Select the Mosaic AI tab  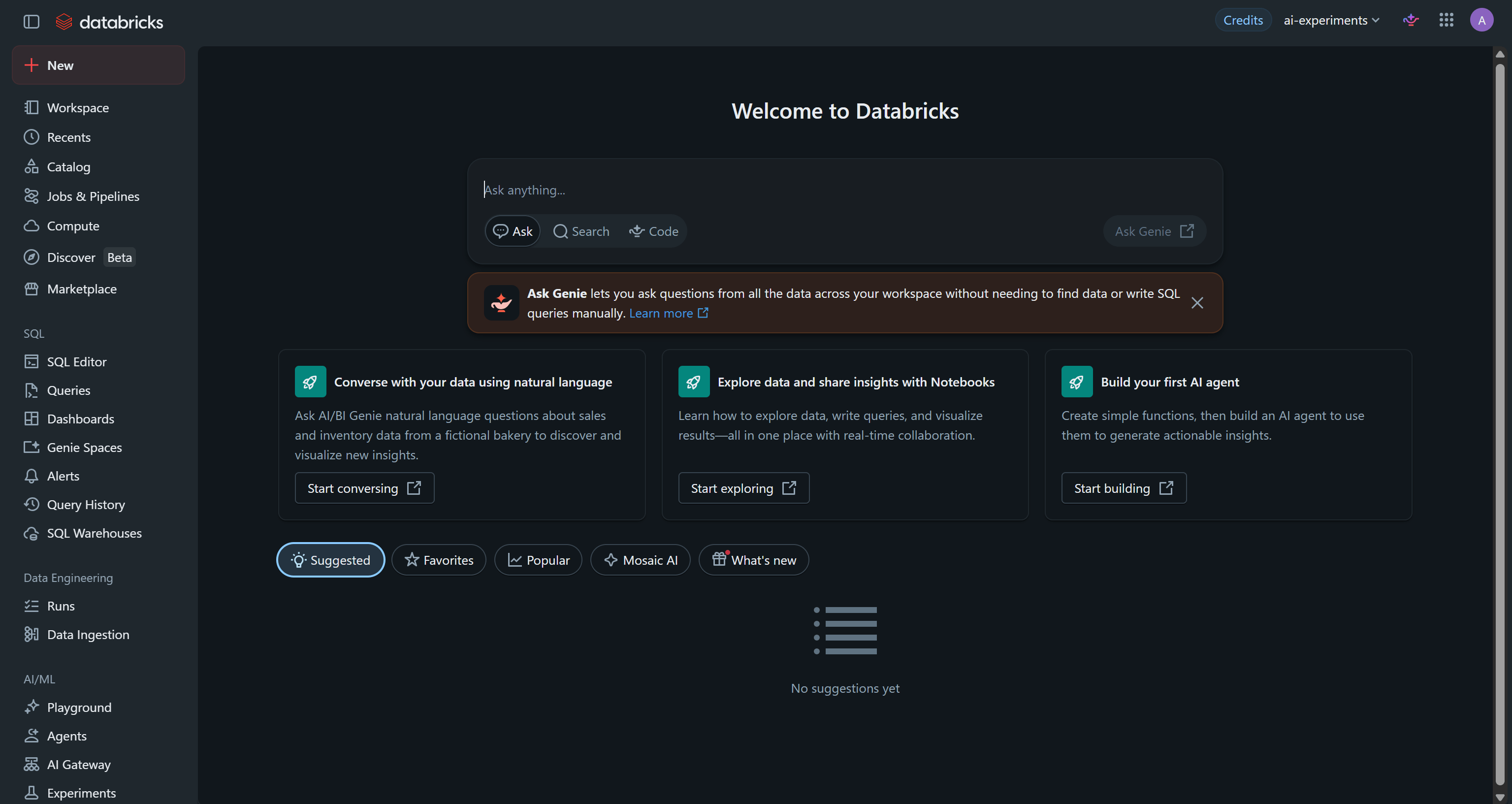pyautogui.click(x=641, y=560)
